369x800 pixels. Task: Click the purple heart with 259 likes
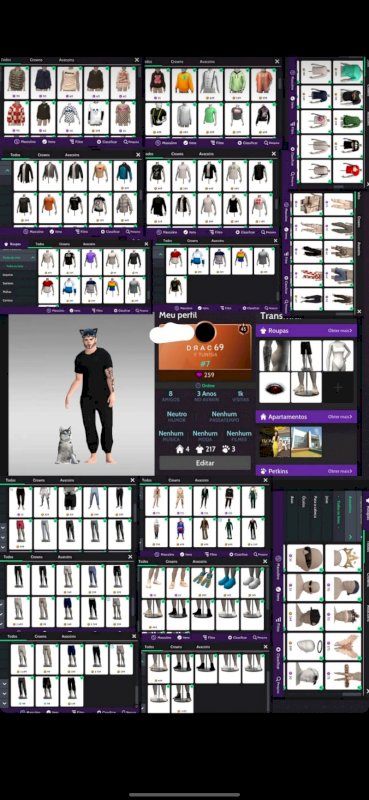click(x=199, y=375)
